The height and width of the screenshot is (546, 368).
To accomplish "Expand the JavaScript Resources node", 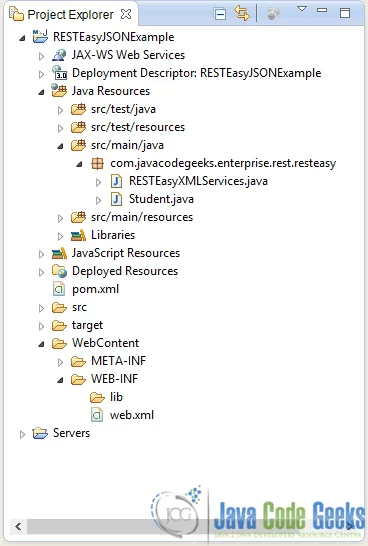I will 41,254.
